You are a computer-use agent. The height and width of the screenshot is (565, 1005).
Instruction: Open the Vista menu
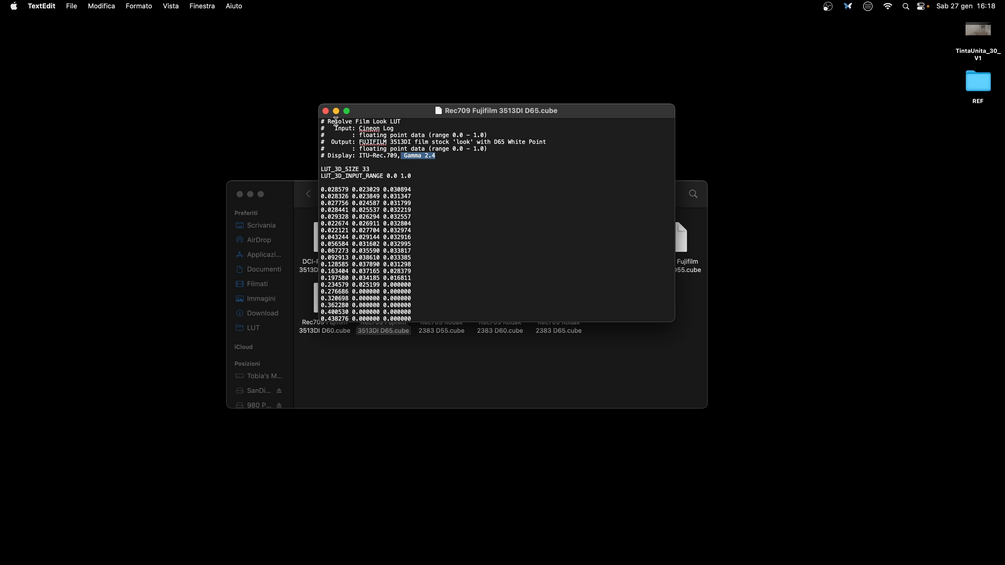[170, 6]
